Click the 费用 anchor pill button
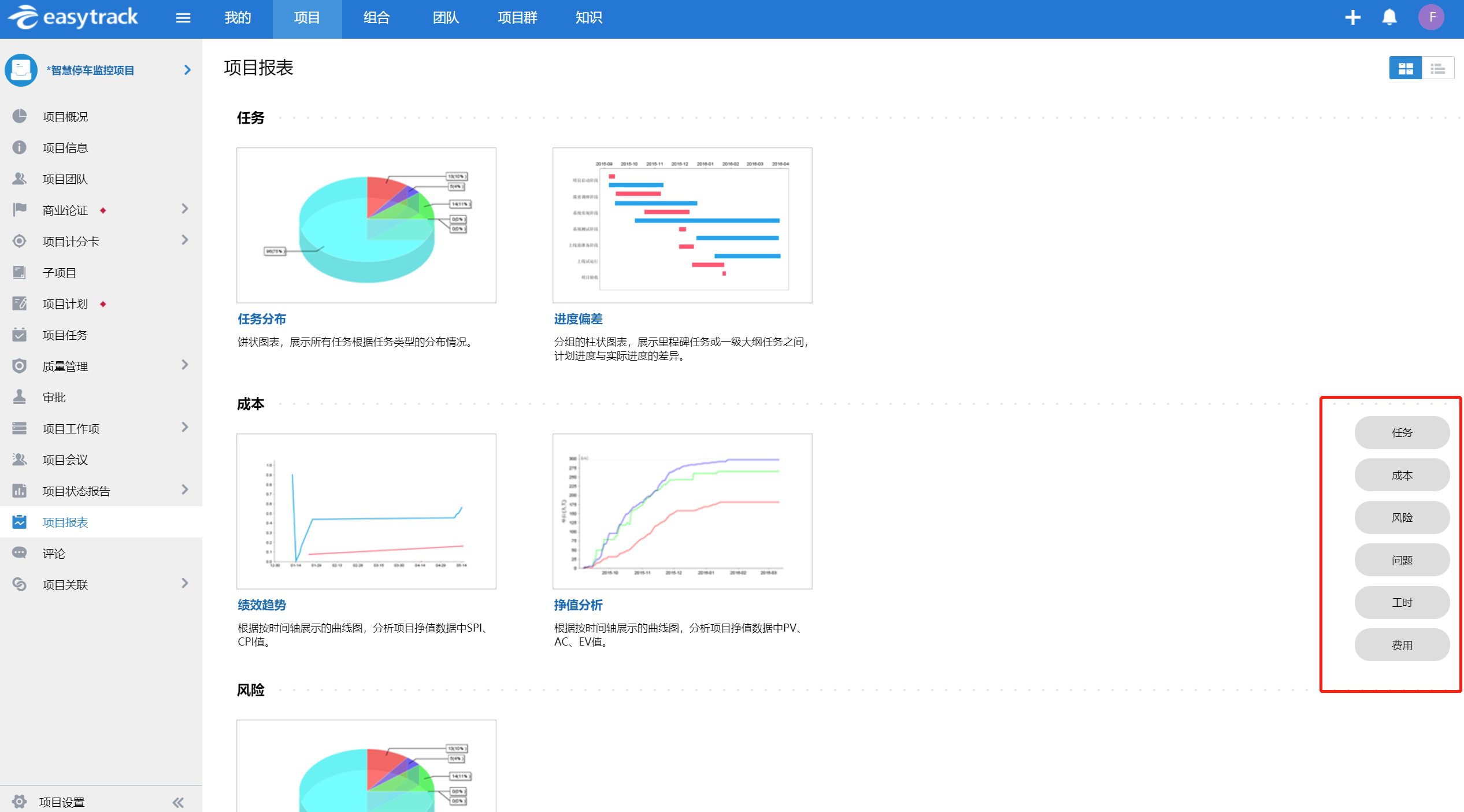The image size is (1464, 812). pyautogui.click(x=1402, y=645)
